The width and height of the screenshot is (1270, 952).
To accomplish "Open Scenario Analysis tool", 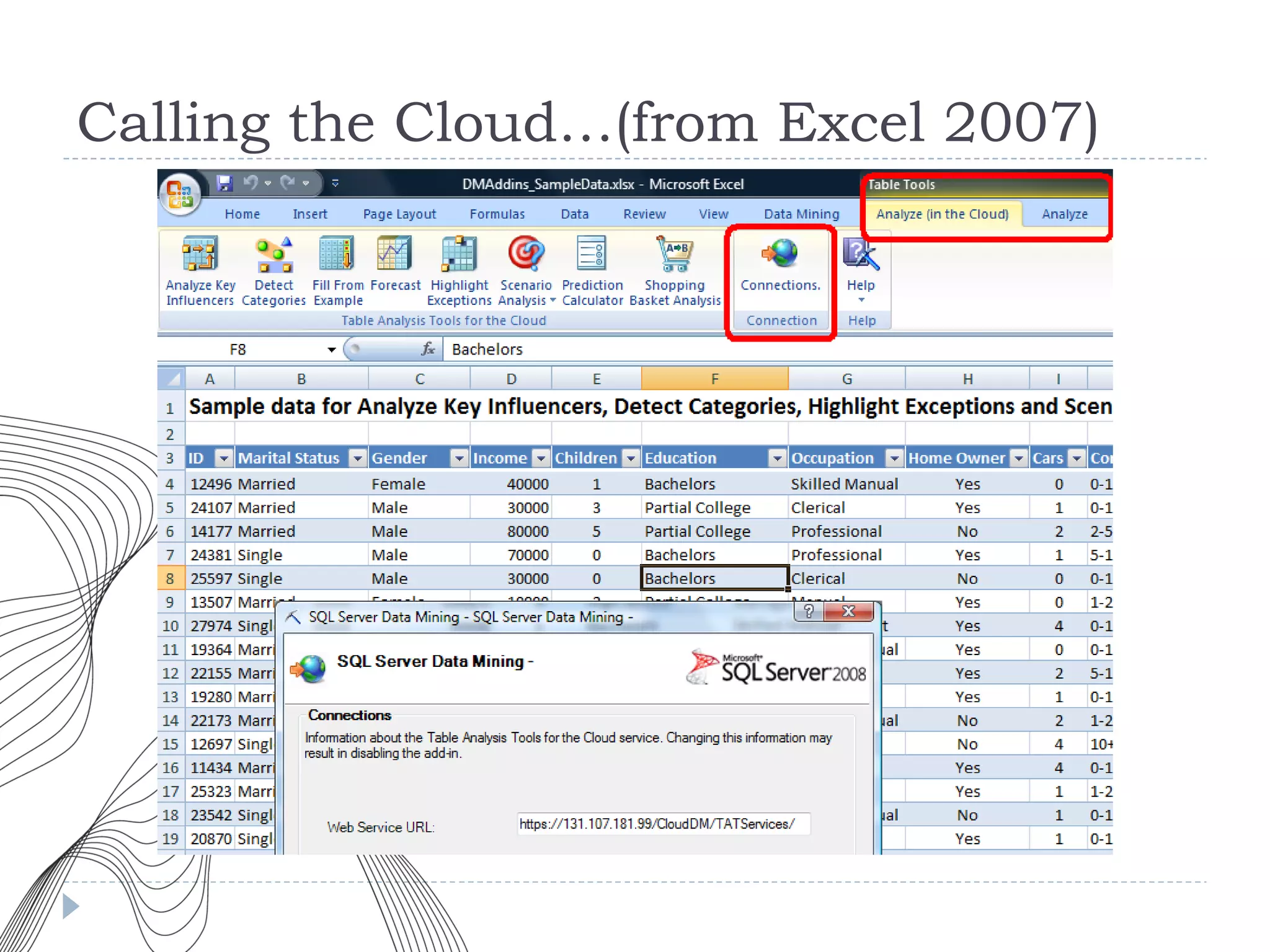I will pos(526,271).
